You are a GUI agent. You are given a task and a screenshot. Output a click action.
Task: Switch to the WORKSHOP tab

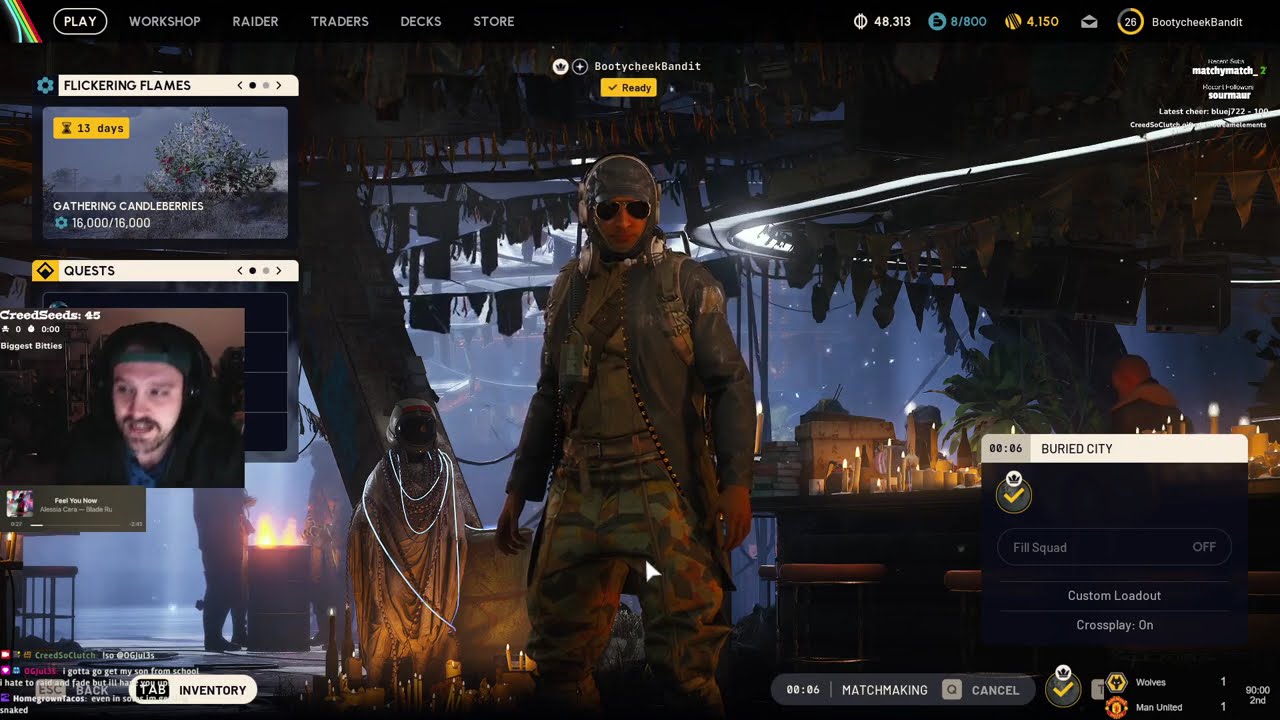(164, 21)
